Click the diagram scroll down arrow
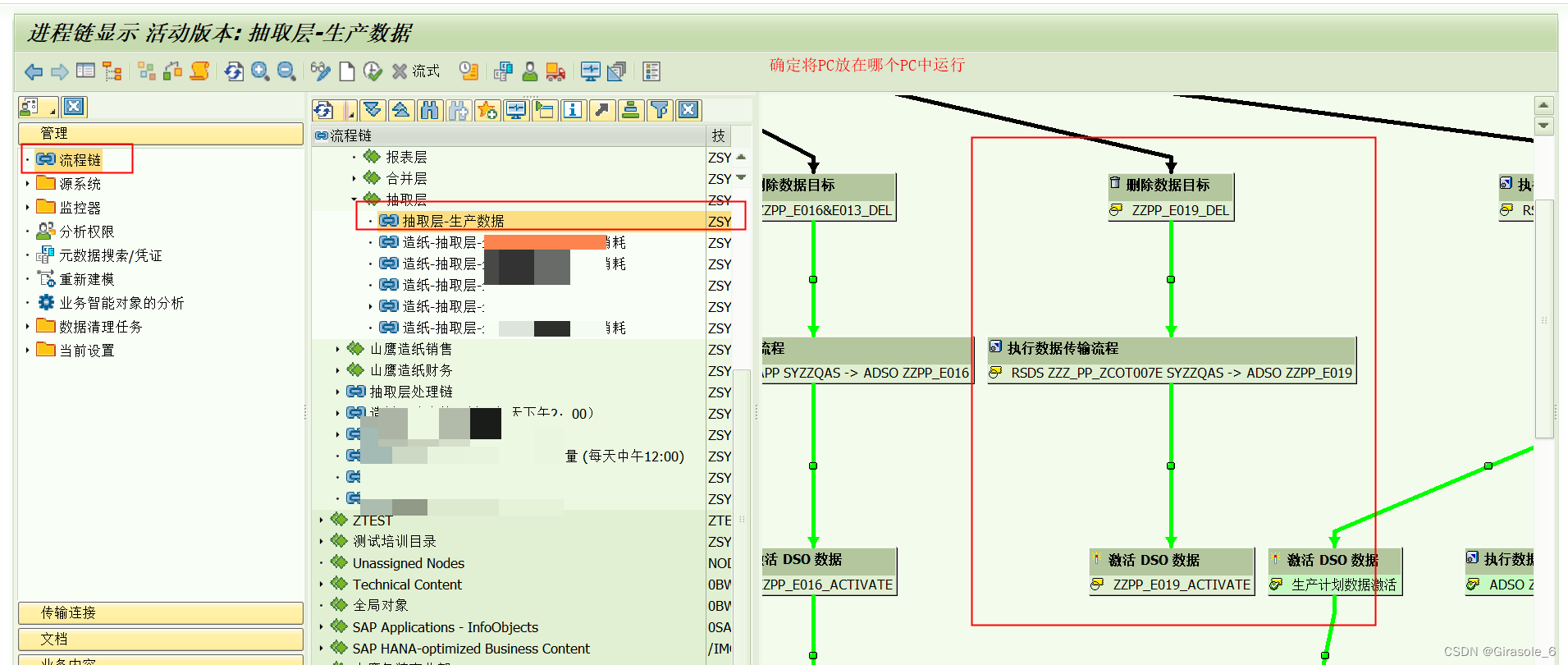This screenshot has width=1568, height=665. click(1543, 126)
